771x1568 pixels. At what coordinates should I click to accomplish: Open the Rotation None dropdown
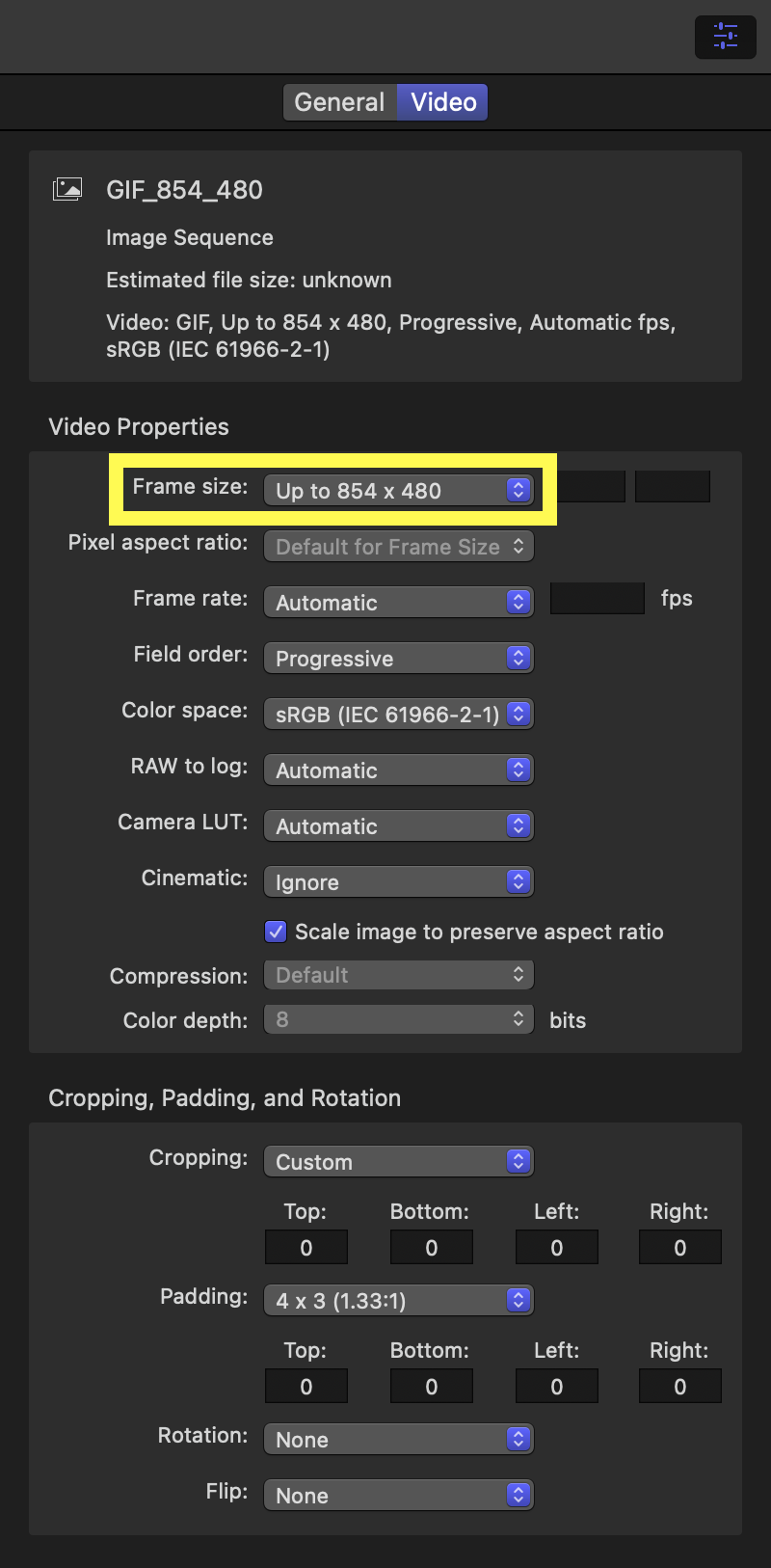click(x=399, y=1440)
